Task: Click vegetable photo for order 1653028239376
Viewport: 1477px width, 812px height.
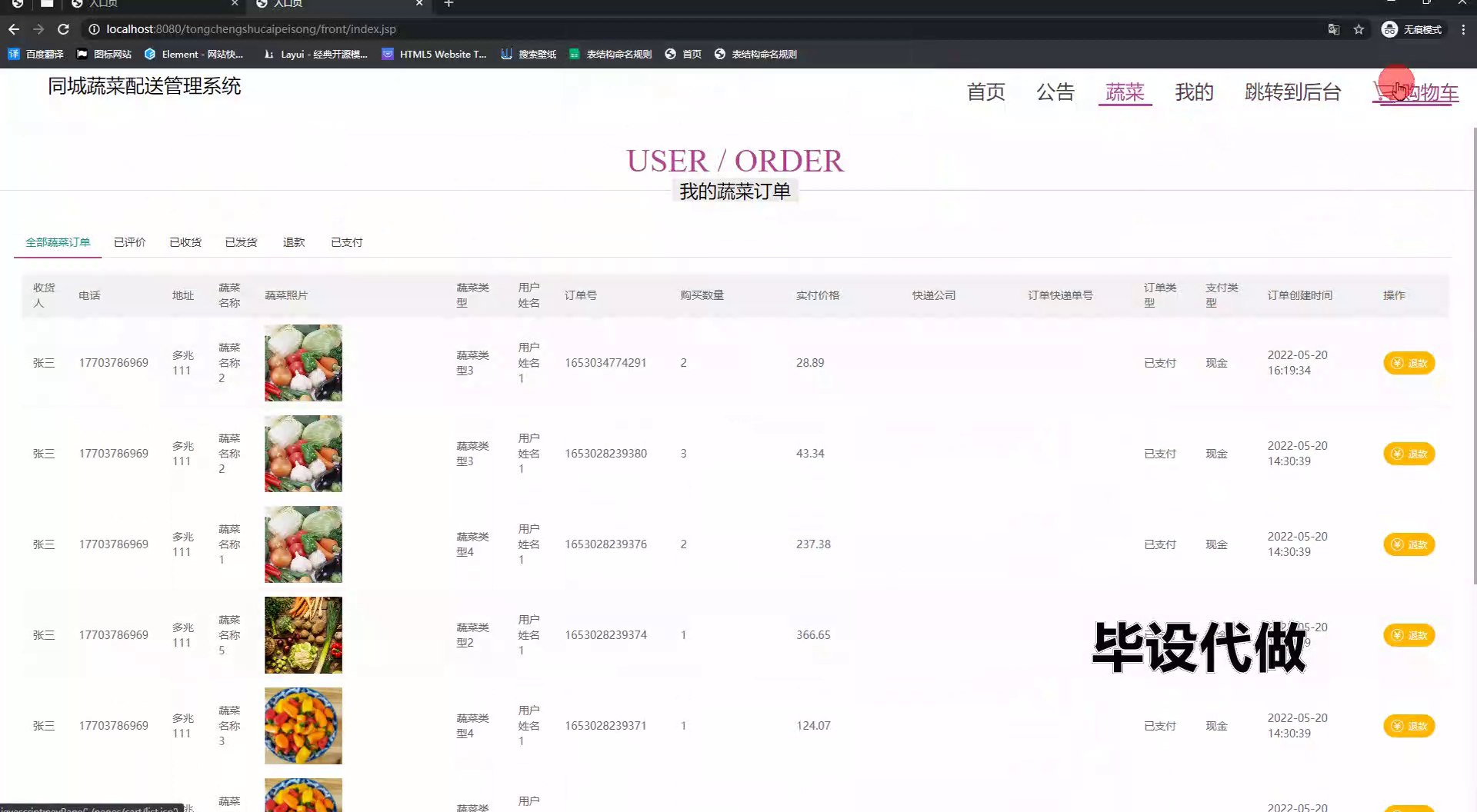Action: tap(303, 544)
